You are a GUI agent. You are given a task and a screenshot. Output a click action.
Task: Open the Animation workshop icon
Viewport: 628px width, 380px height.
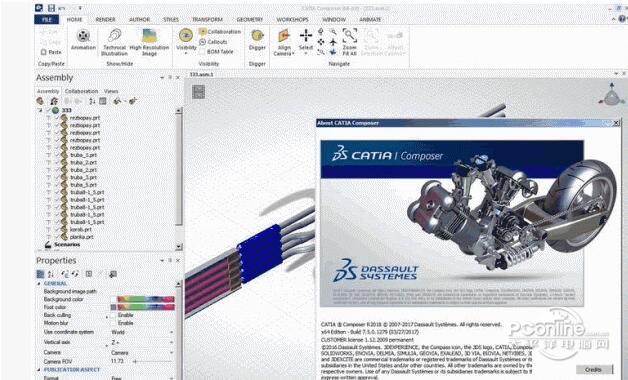[83, 36]
